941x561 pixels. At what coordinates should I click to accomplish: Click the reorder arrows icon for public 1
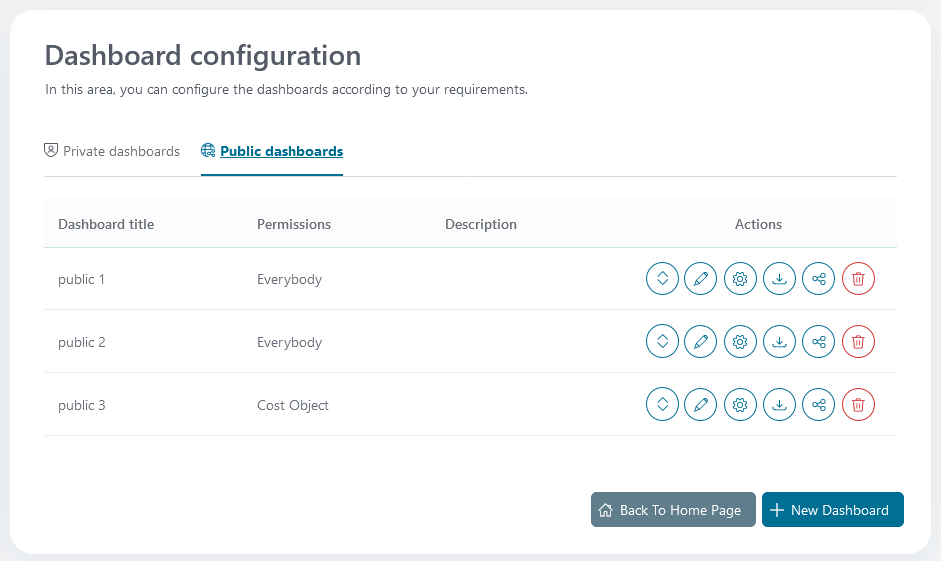click(x=662, y=279)
